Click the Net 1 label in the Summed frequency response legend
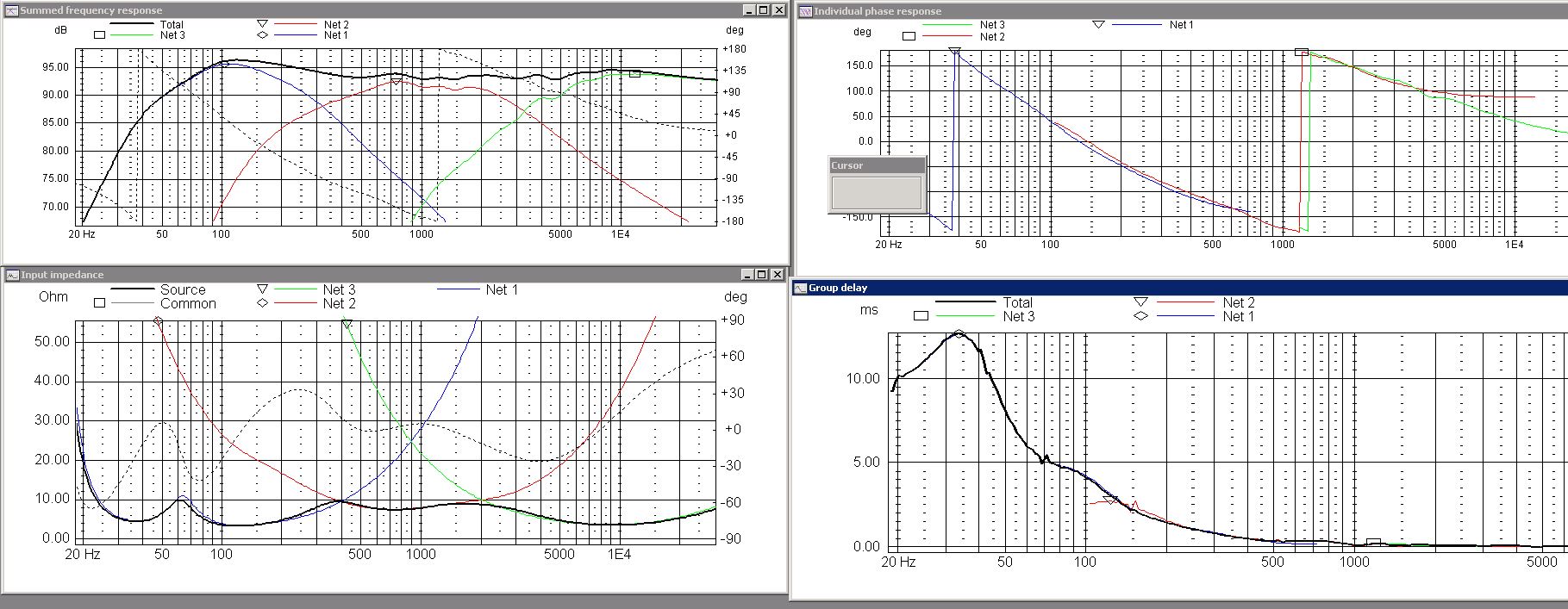 (x=336, y=35)
